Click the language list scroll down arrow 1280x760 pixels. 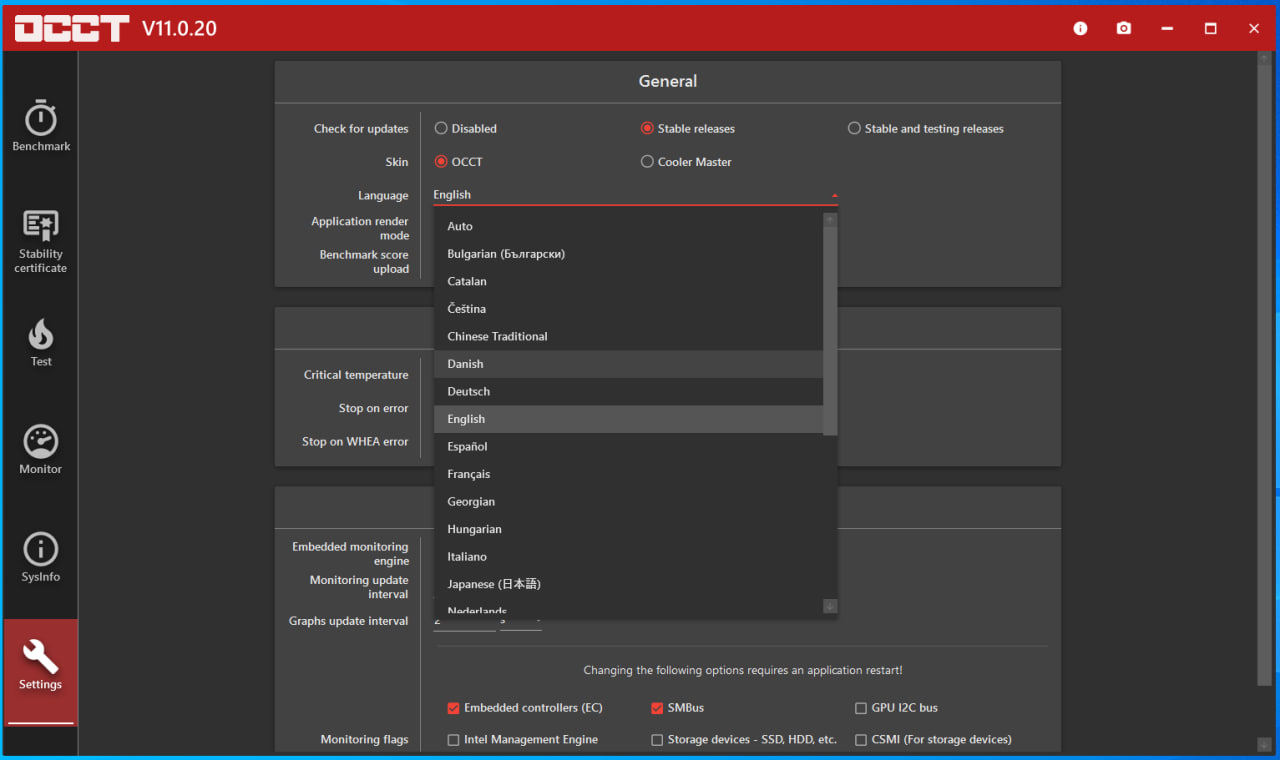coord(830,606)
